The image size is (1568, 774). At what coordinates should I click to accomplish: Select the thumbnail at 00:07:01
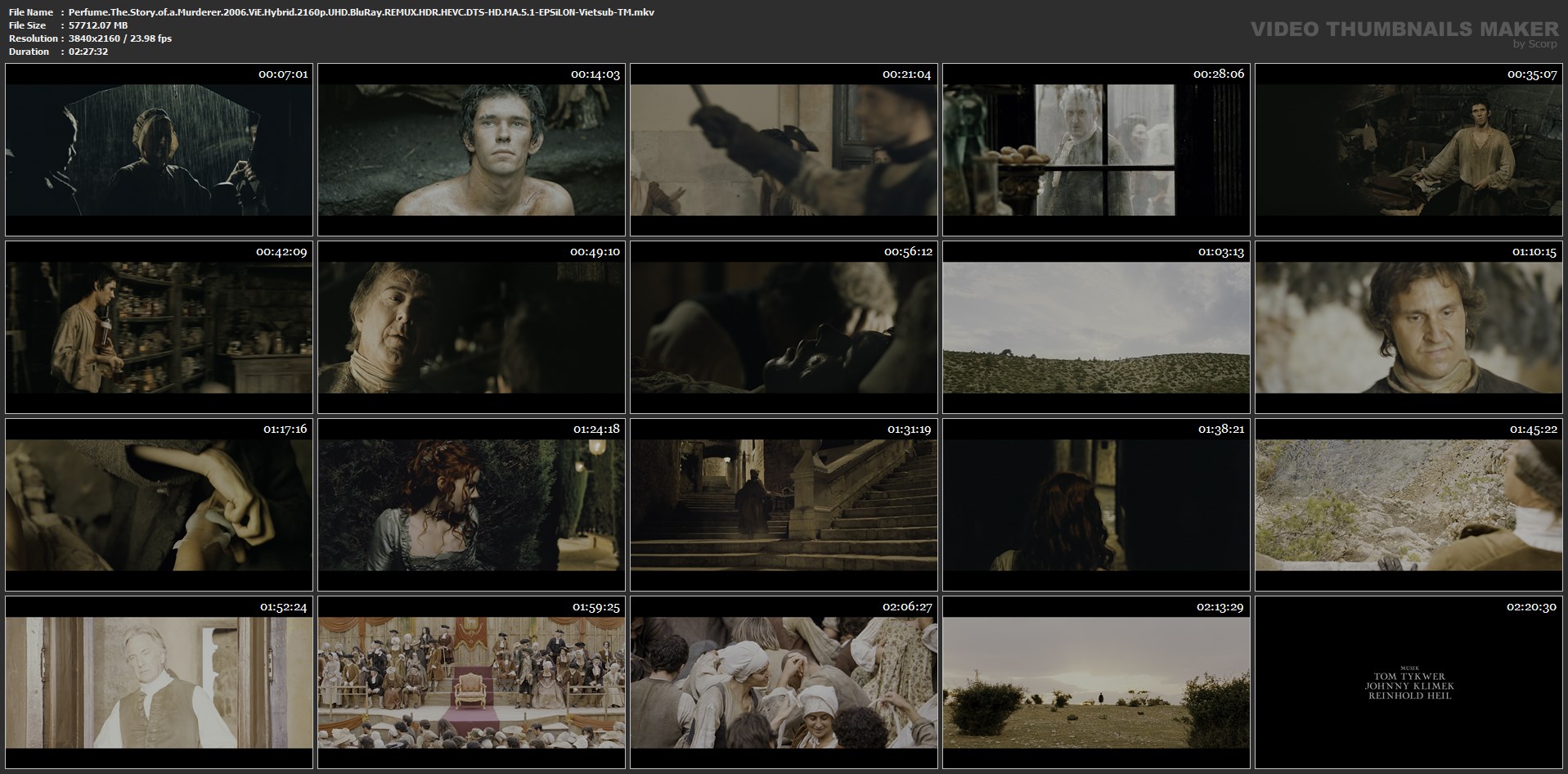(159, 151)
